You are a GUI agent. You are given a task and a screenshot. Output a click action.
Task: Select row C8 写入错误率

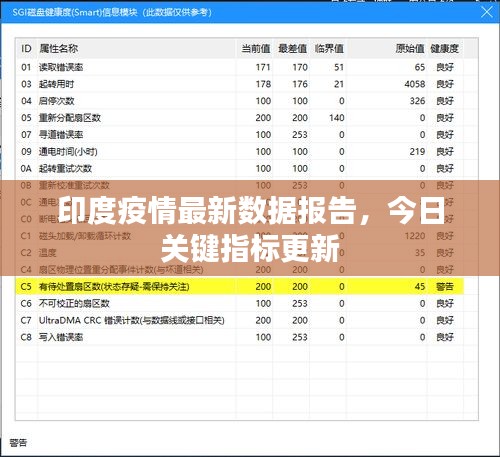tap(240, 337)
